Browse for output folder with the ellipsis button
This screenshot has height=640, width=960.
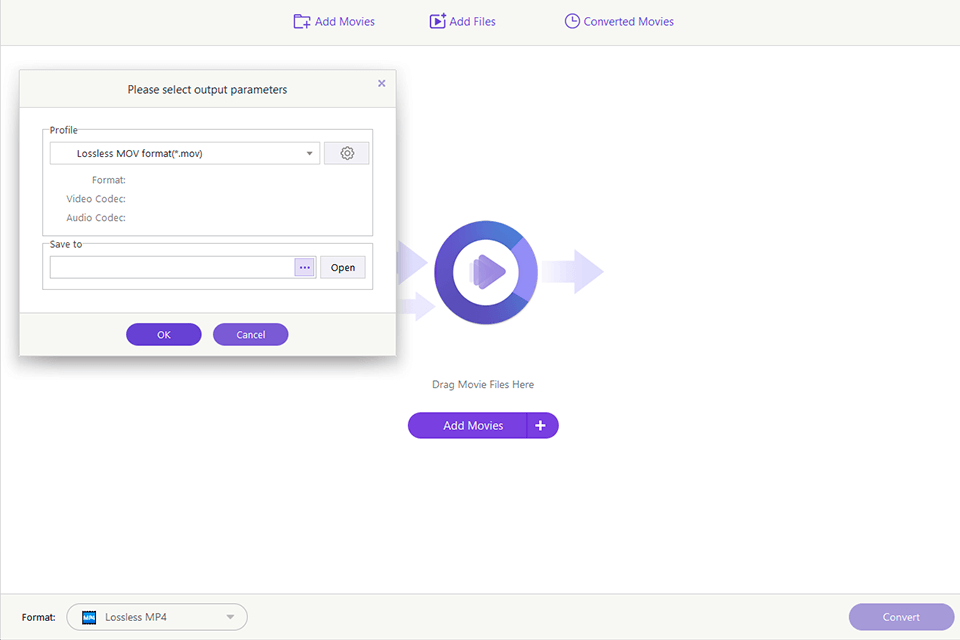[x=305, y=267]
